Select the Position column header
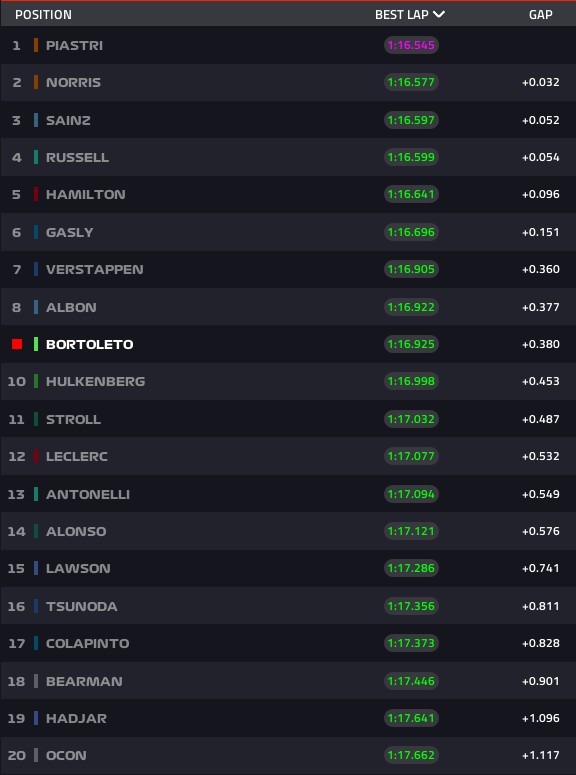576x775 pixels. (43, 15)
